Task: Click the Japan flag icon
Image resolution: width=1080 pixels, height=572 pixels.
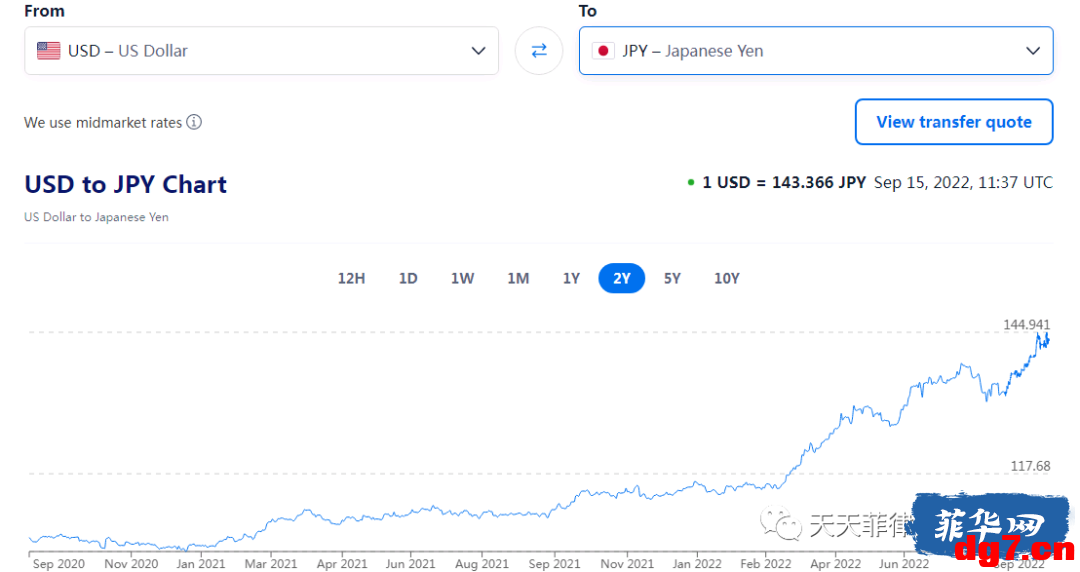Action: (603, 51)
